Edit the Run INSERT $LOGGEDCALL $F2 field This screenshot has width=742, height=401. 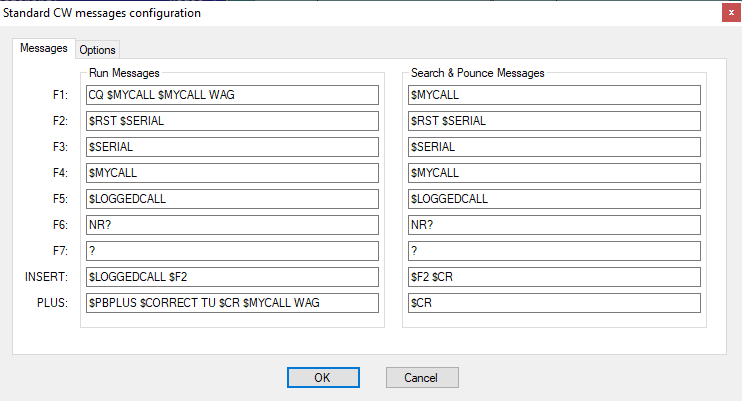pos(232,277)
